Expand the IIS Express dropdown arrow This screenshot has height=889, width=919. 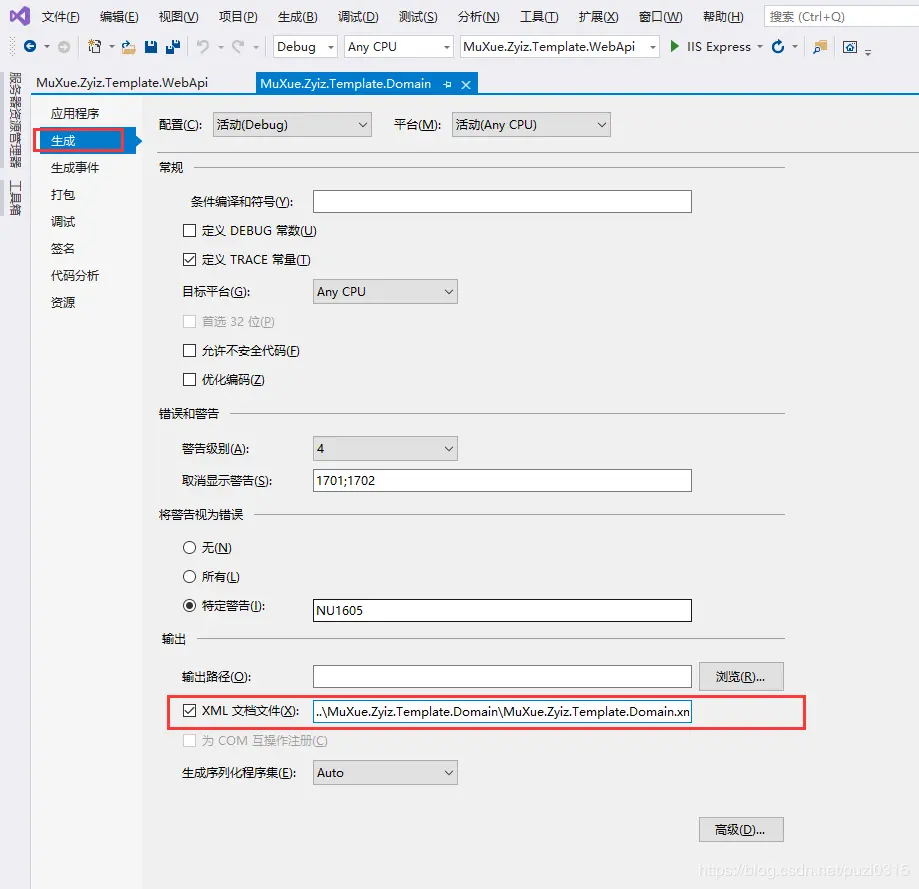[760, 47]
